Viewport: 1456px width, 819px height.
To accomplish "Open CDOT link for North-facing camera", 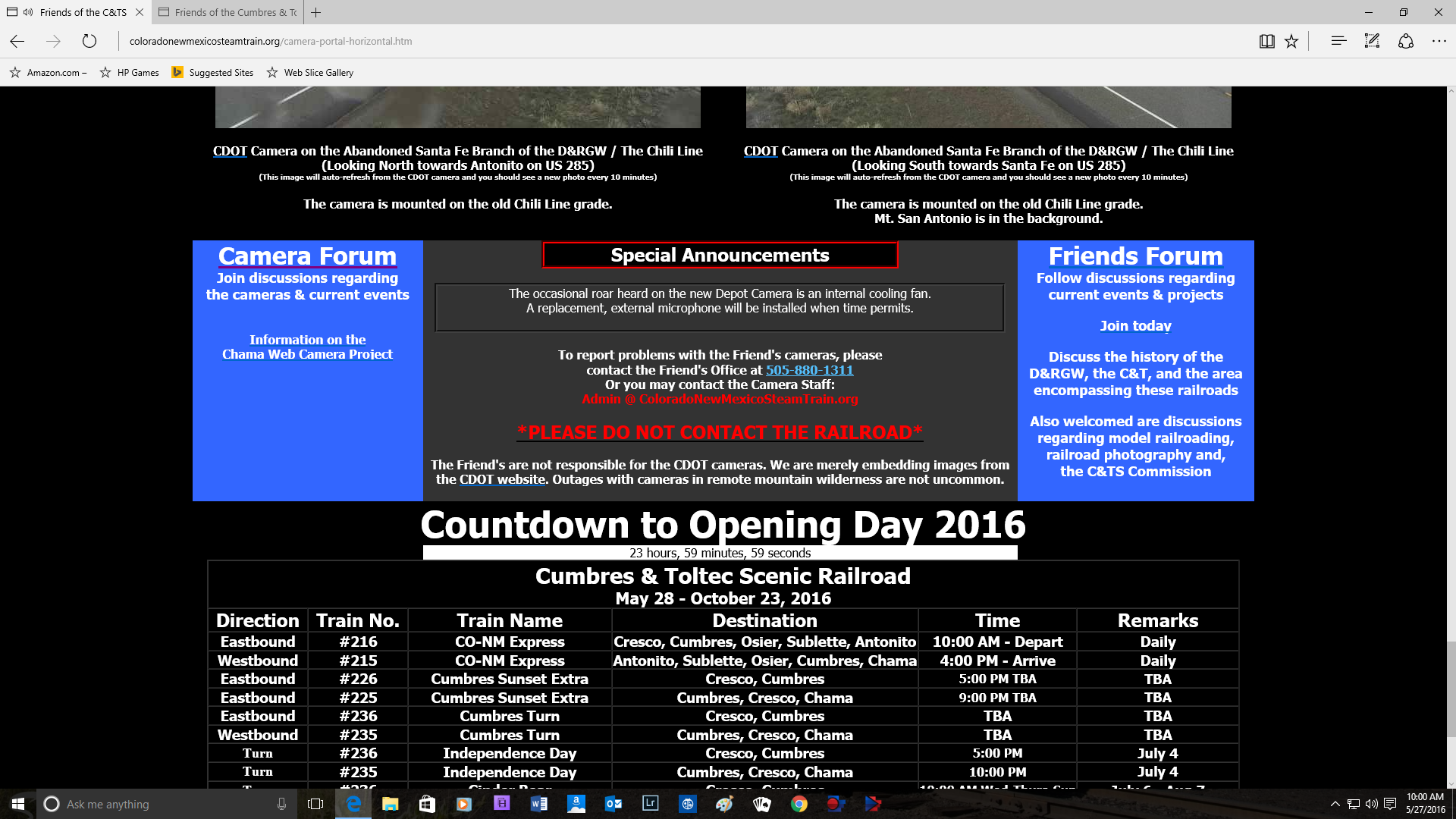I will coord(230,151).
